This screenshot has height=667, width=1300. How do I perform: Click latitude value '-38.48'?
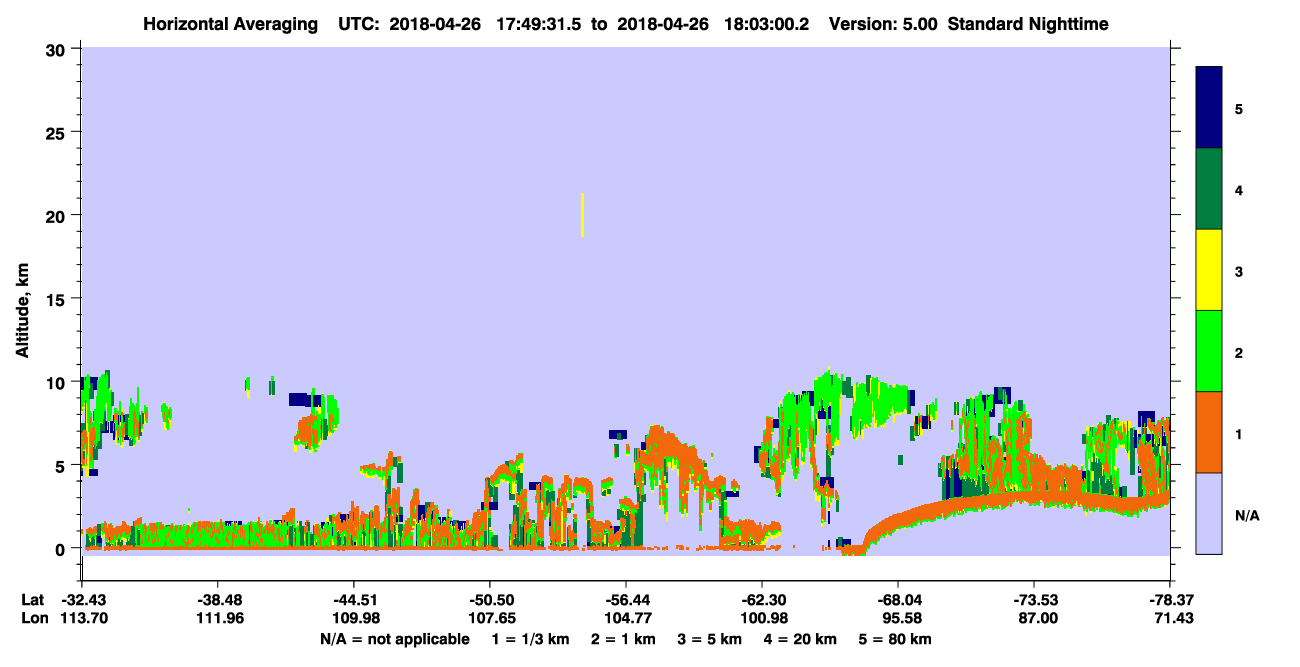coord(217,600)
